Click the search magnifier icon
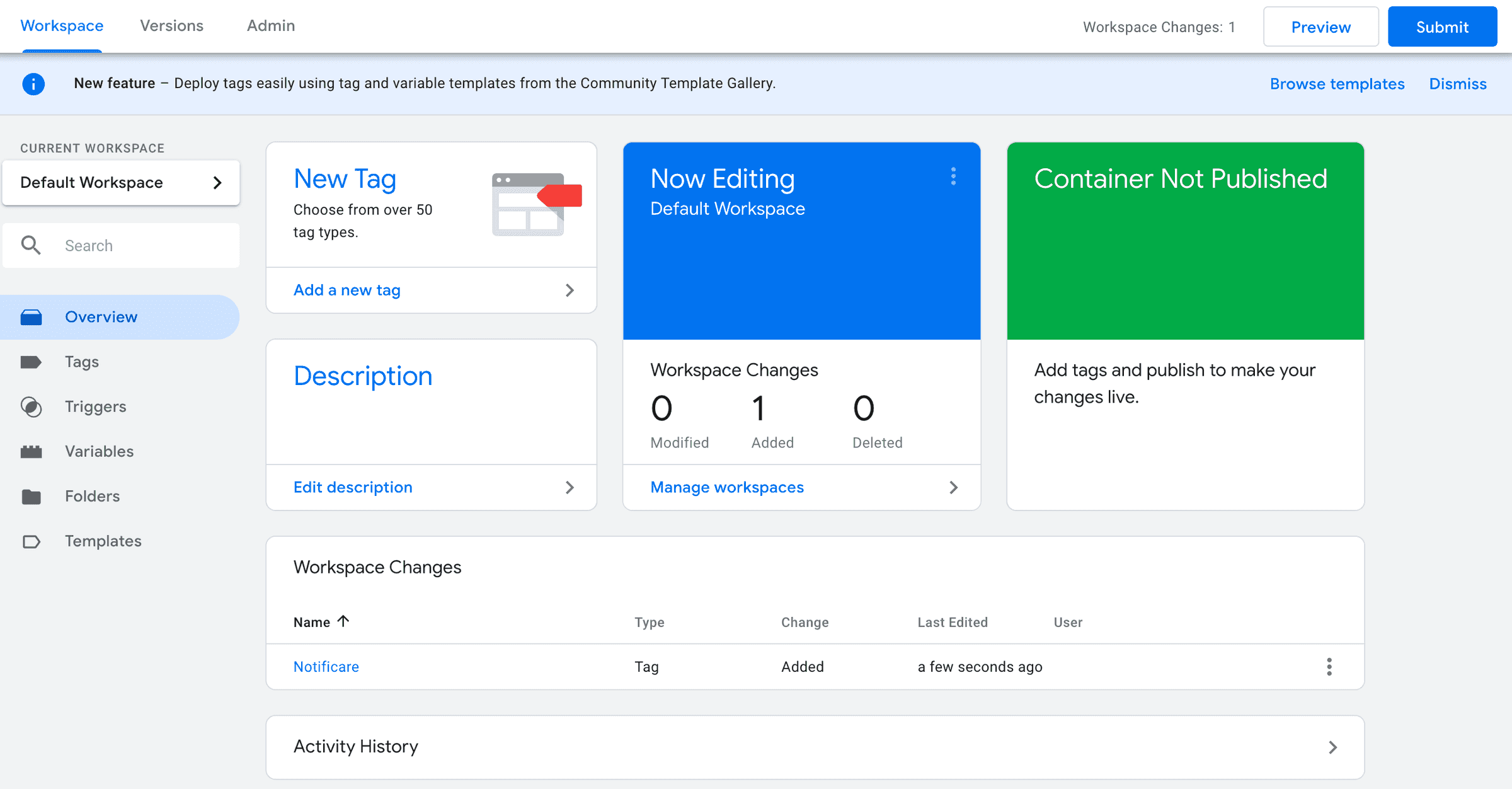The height and width of the screenshot is (789, 1512). 31,245
